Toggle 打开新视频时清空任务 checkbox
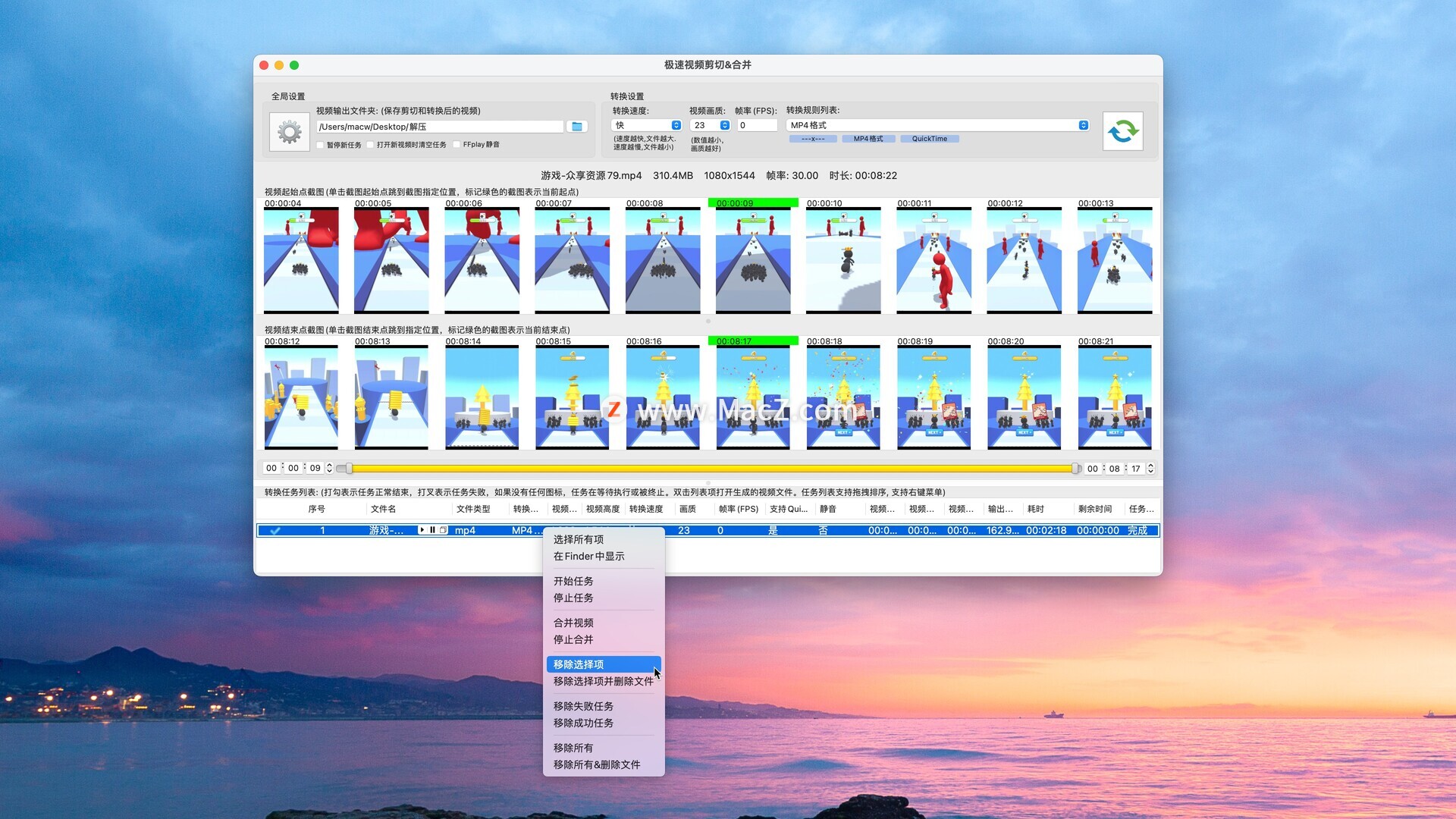 [370, 145]
